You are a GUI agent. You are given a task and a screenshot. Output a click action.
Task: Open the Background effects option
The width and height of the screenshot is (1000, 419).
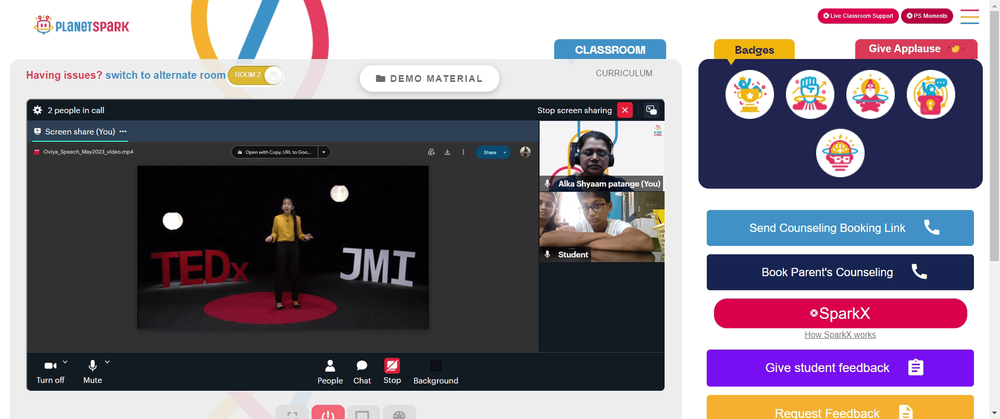pos(436,372)
